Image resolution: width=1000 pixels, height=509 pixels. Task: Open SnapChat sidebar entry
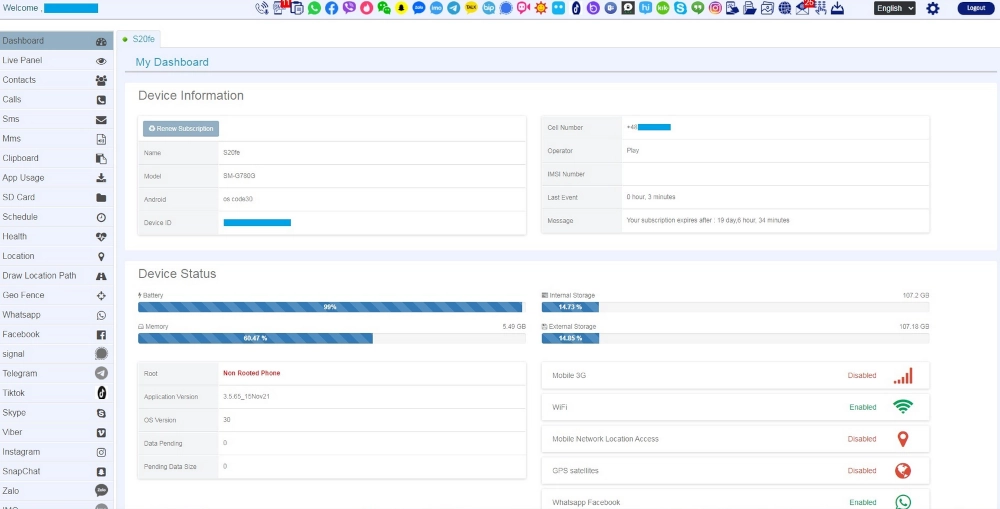point(57,472)
